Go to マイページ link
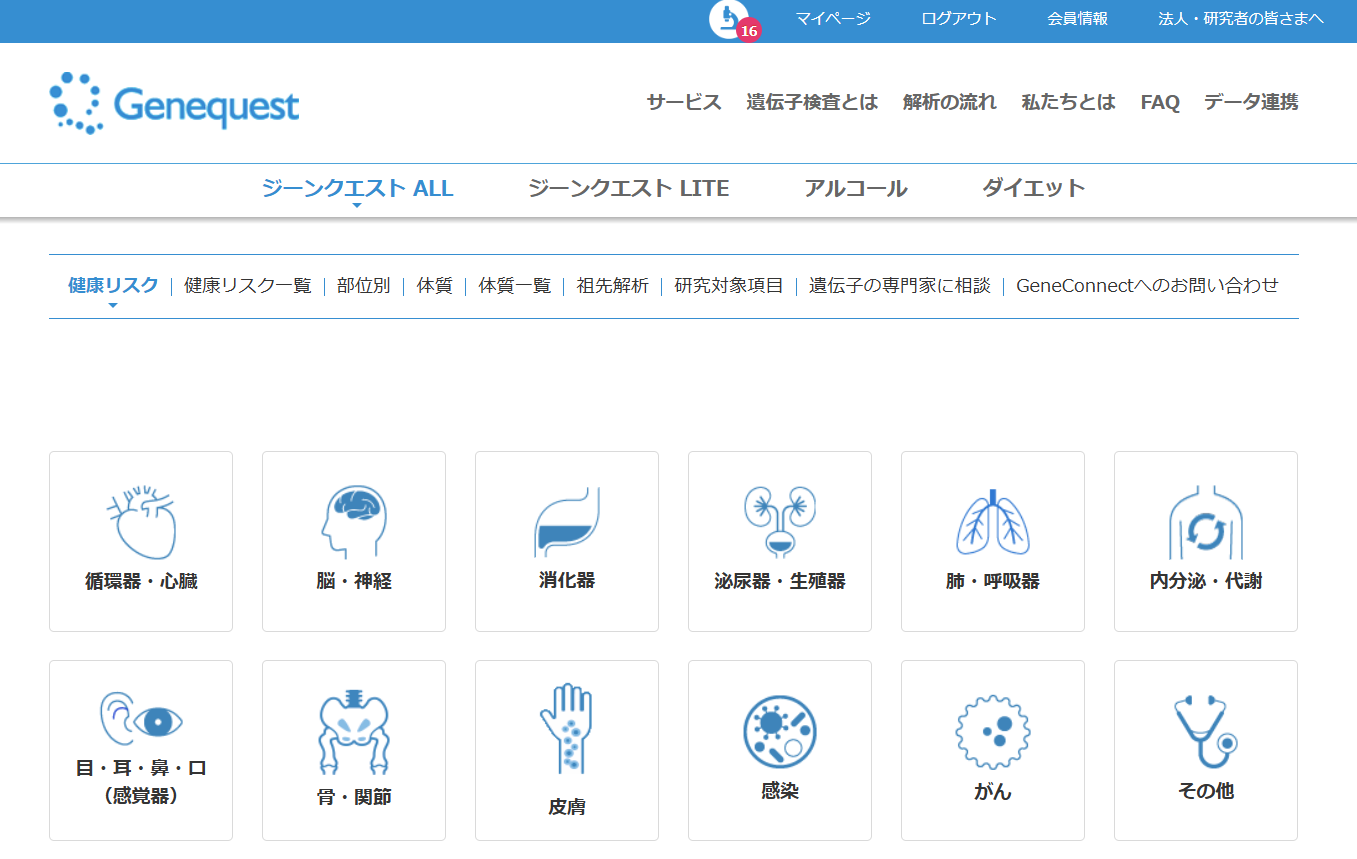The height and width of the screenshot is (859, 1357). coord(833,18)
